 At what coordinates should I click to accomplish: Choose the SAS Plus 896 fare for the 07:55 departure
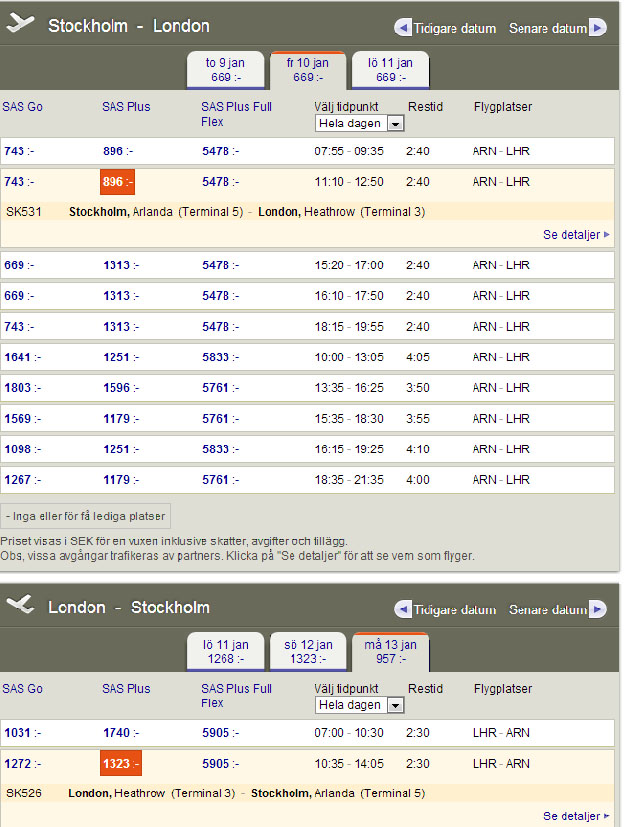tap(113, 151)
